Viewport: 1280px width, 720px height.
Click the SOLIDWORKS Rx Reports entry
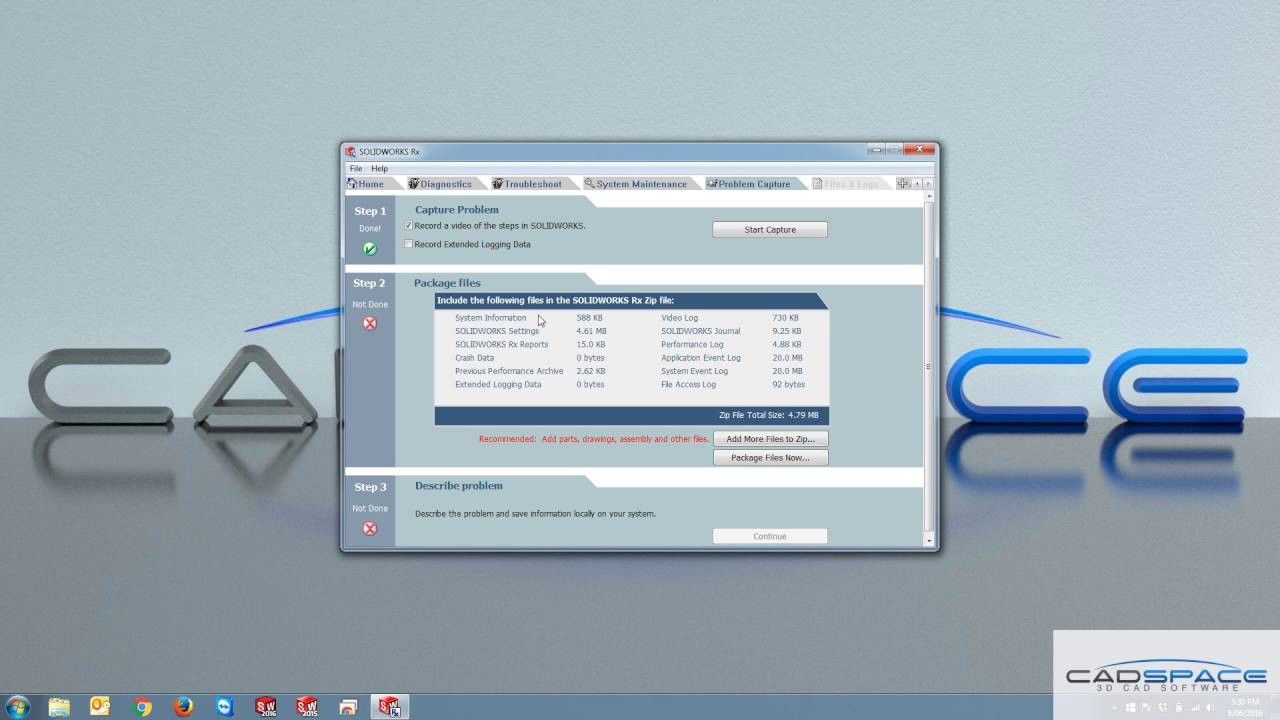pyautogui.click(x=501, y=344)
